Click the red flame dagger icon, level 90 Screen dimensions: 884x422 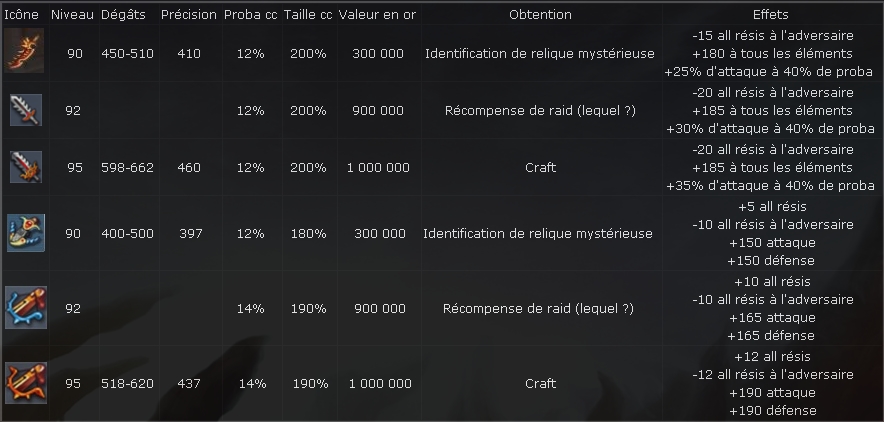click(x=24, y=51)
